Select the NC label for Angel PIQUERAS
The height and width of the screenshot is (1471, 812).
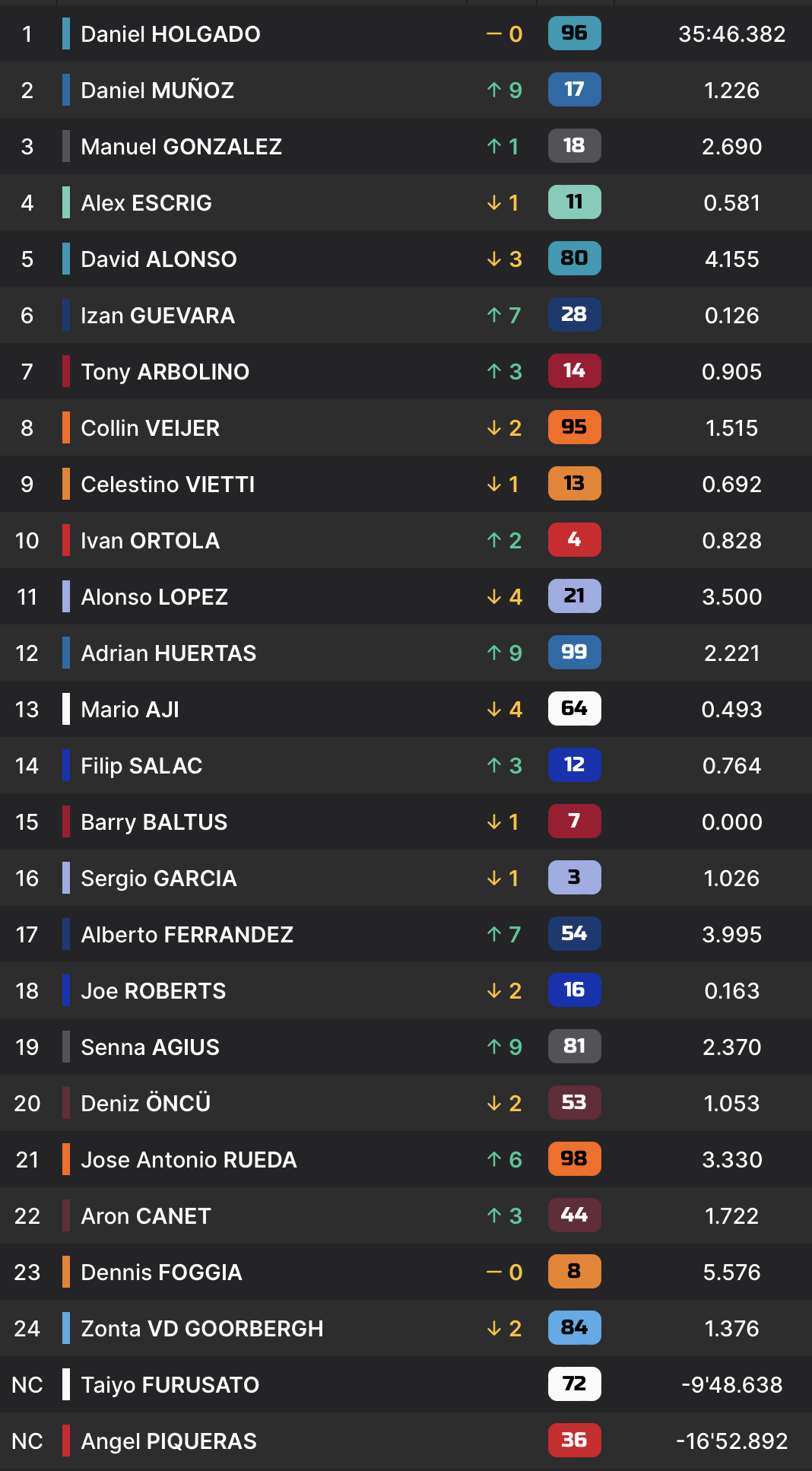pos(27,1441)
